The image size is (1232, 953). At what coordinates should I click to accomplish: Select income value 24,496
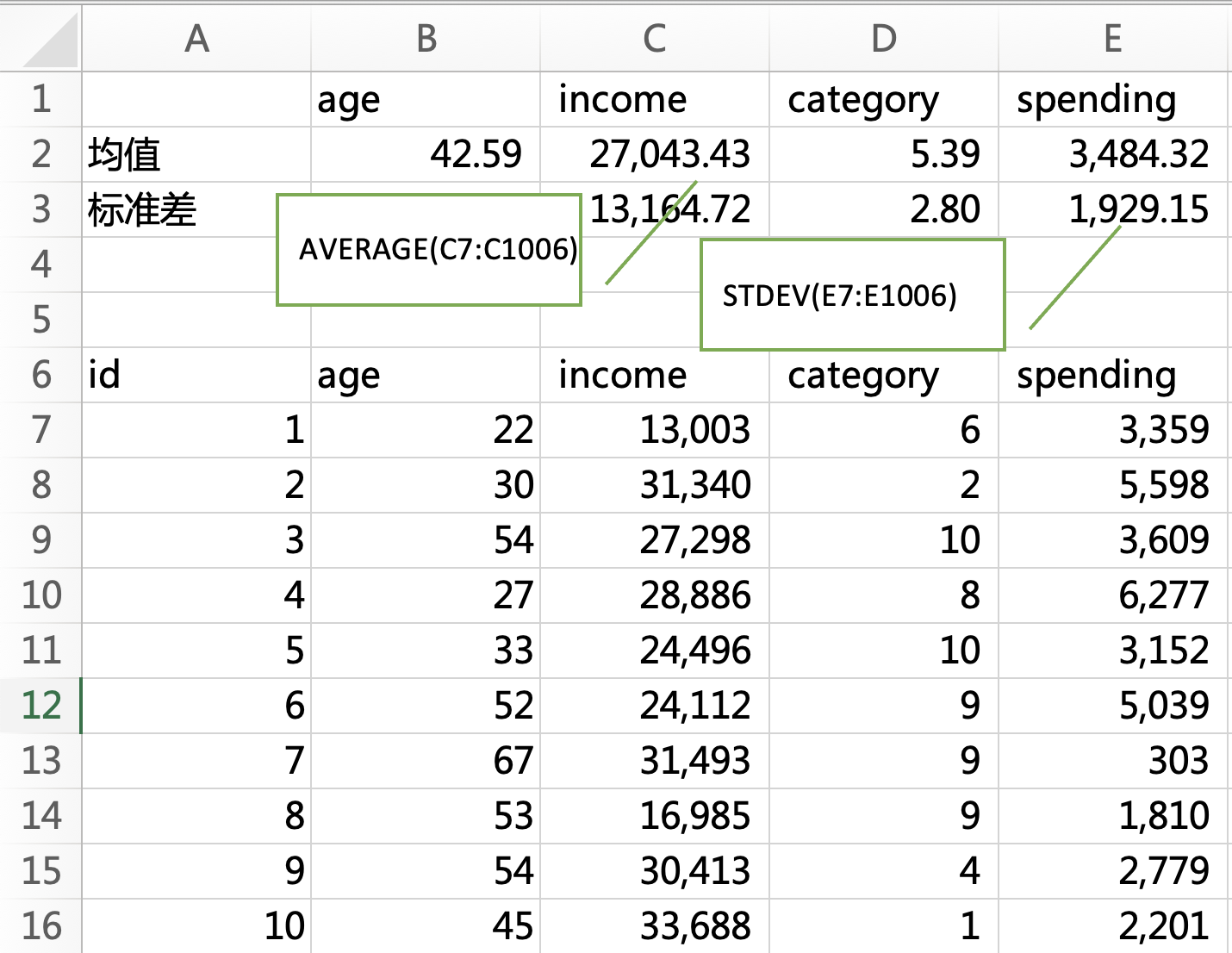coord(655,651)
